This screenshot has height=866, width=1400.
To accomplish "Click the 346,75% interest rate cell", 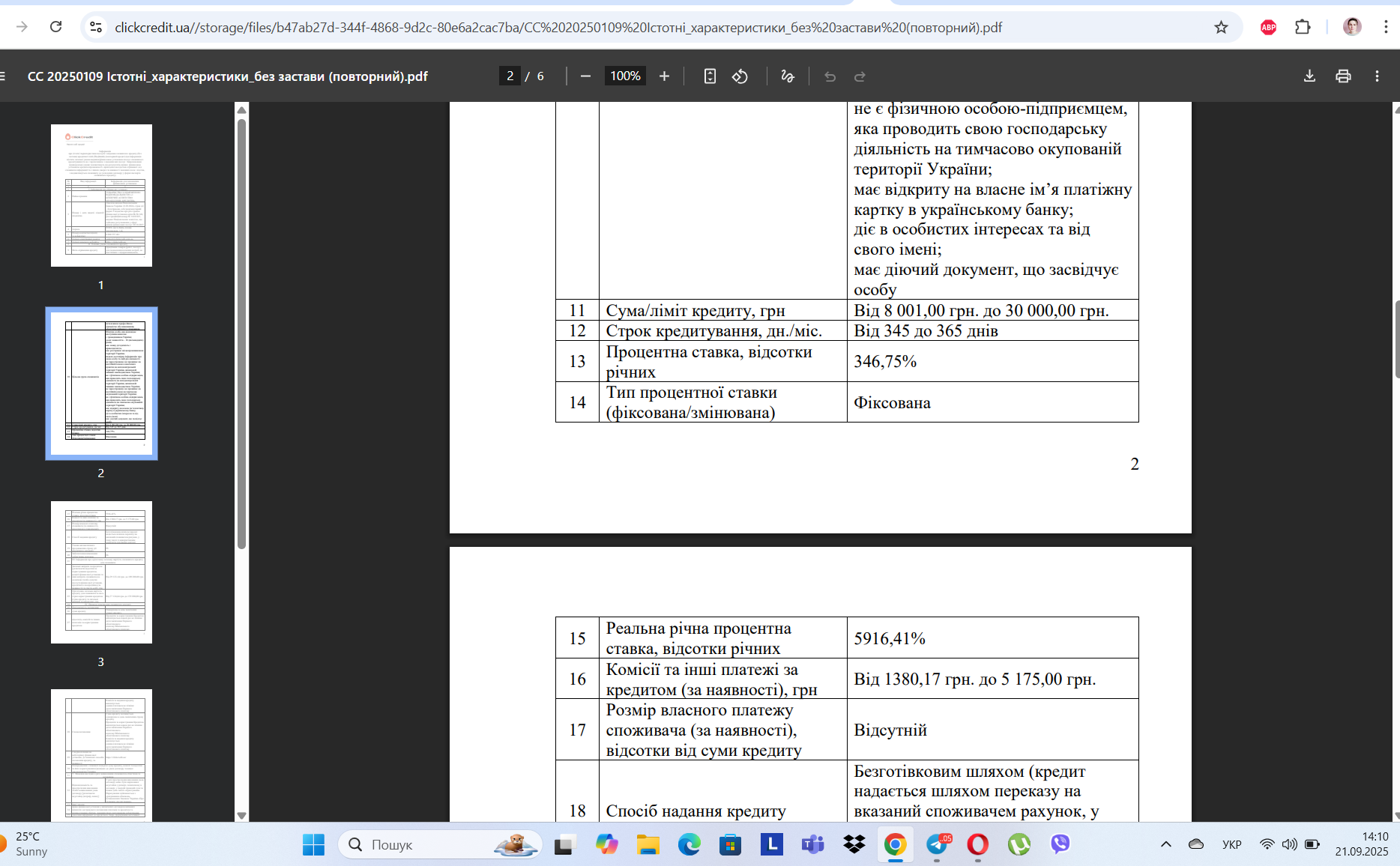I will click(992, 361).
